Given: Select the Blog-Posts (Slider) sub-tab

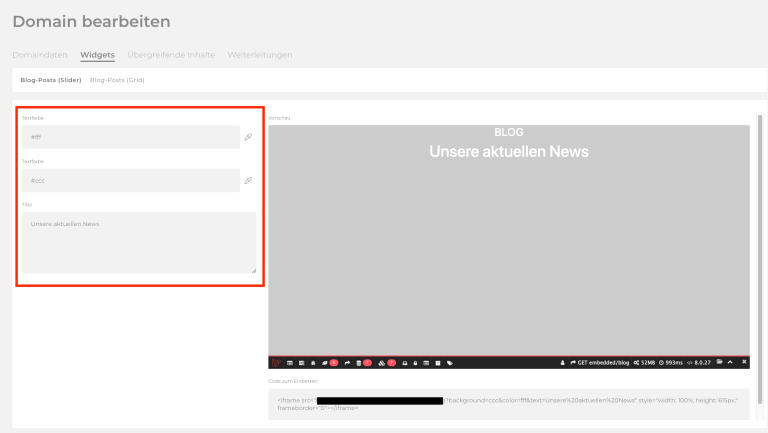Looking at the screenshot, I should 51,80.
